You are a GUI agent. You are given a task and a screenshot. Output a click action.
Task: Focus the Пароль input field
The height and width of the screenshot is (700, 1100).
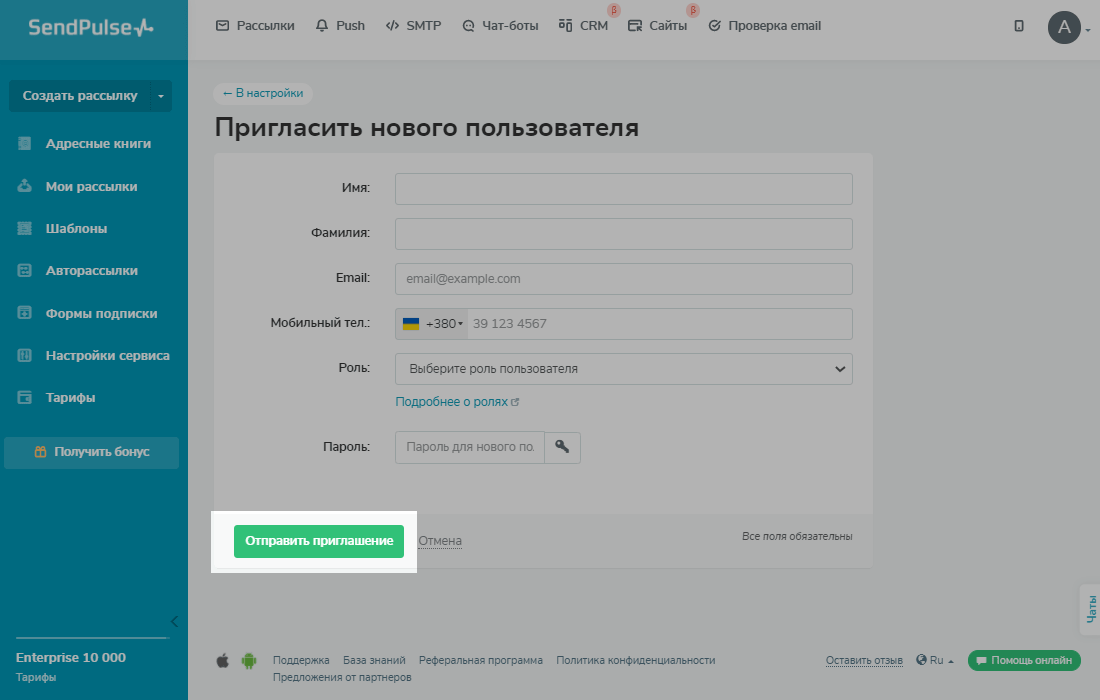[470, 447]
